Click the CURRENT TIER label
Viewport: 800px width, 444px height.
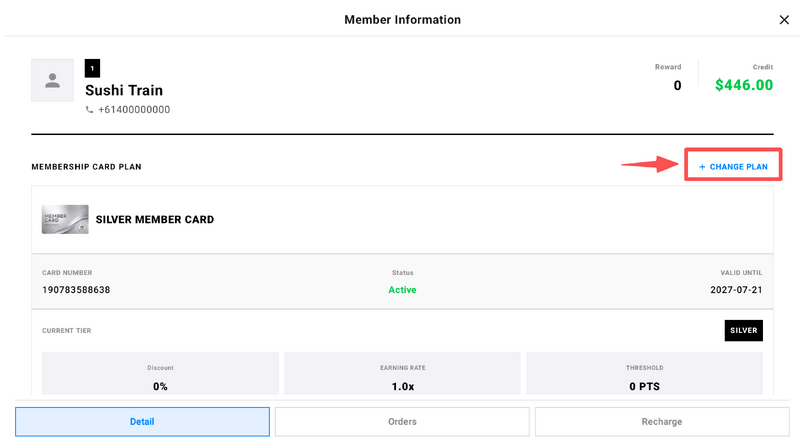coord(66,331)
